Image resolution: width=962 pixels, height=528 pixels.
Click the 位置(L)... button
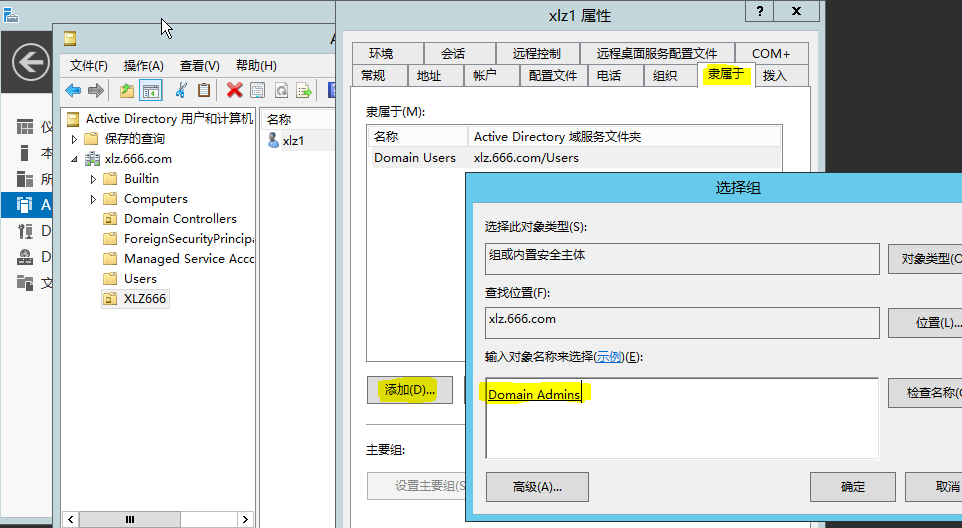pyautogui.click(x=925, y=323)
